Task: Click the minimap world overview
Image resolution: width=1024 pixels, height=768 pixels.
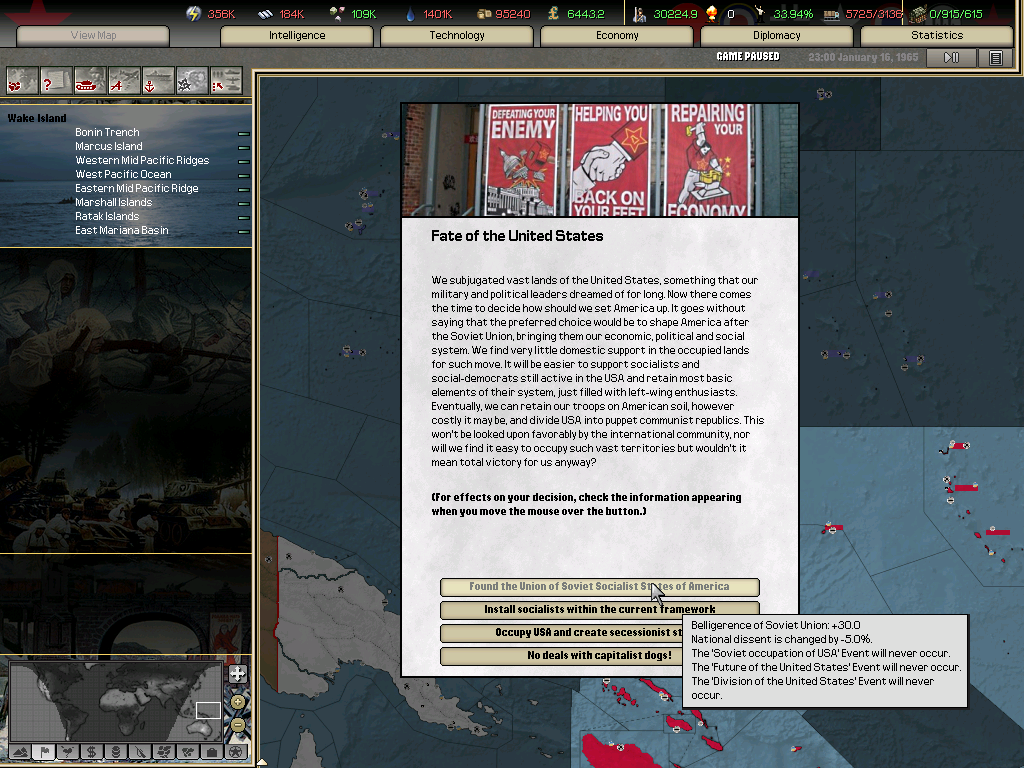Action: pos(115,700)
